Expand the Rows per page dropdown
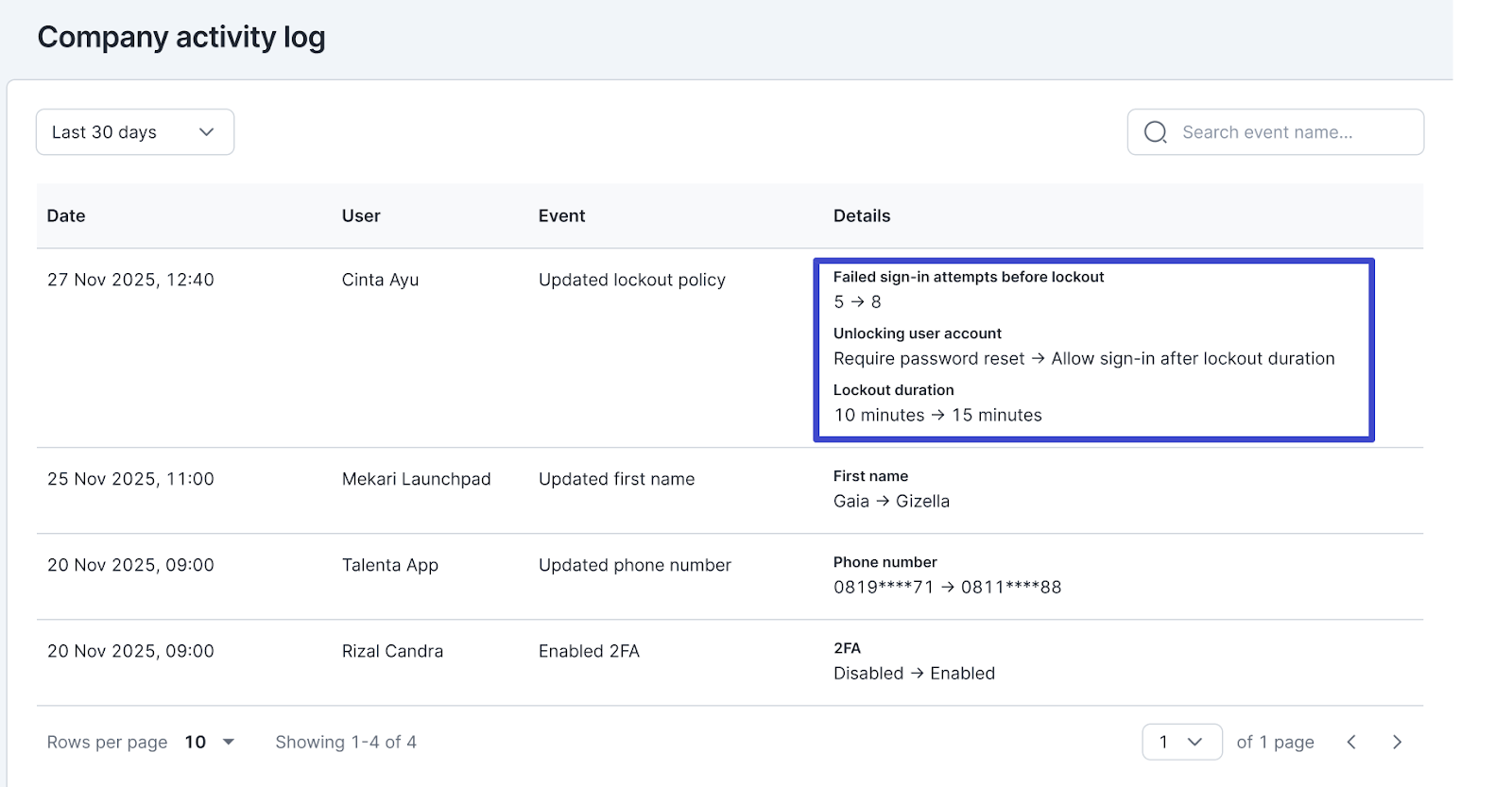1512x787 pixels. pyautogui.click(x=209, y=743)
